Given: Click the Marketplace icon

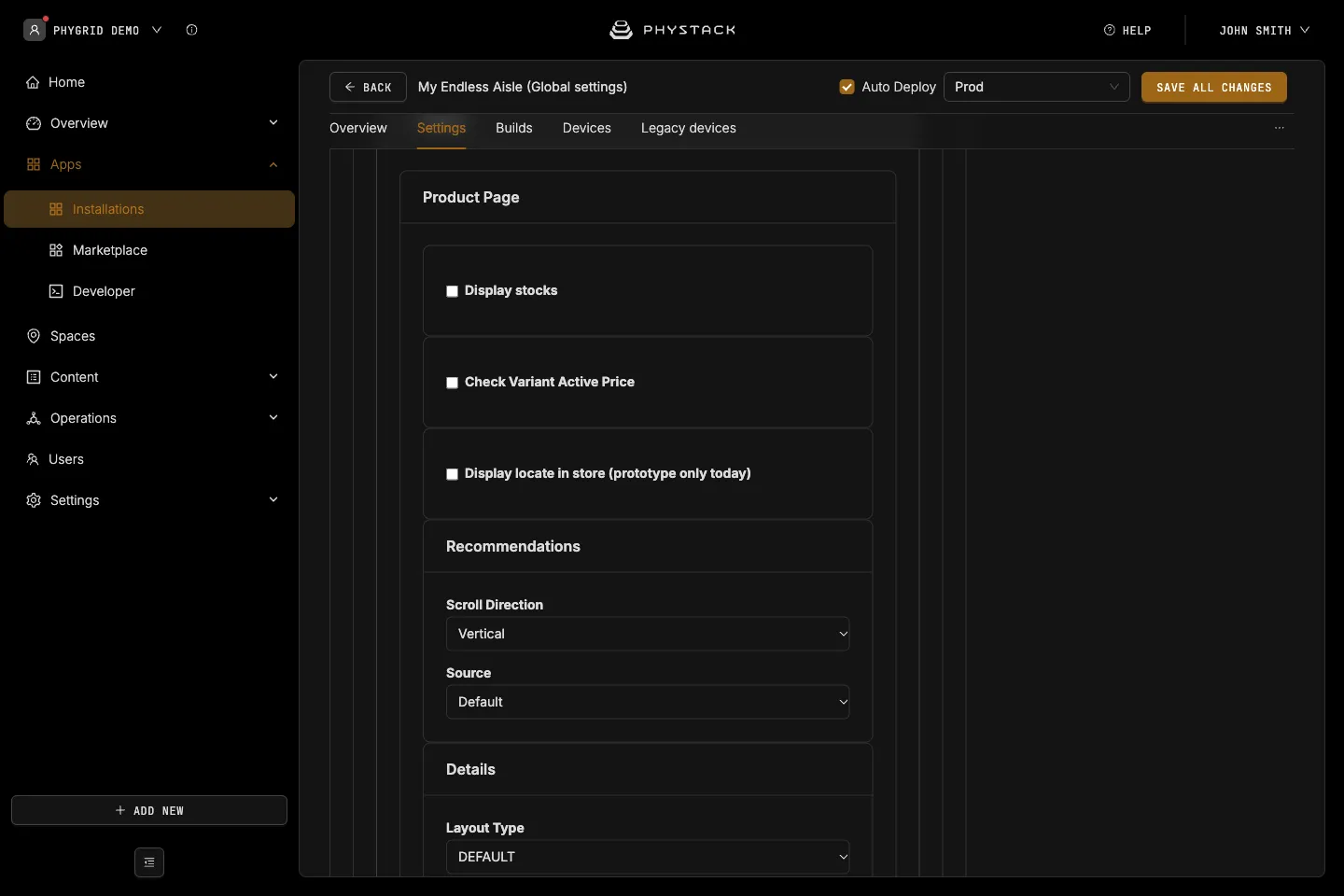Looking at the screenshot, I should point(56,250).
